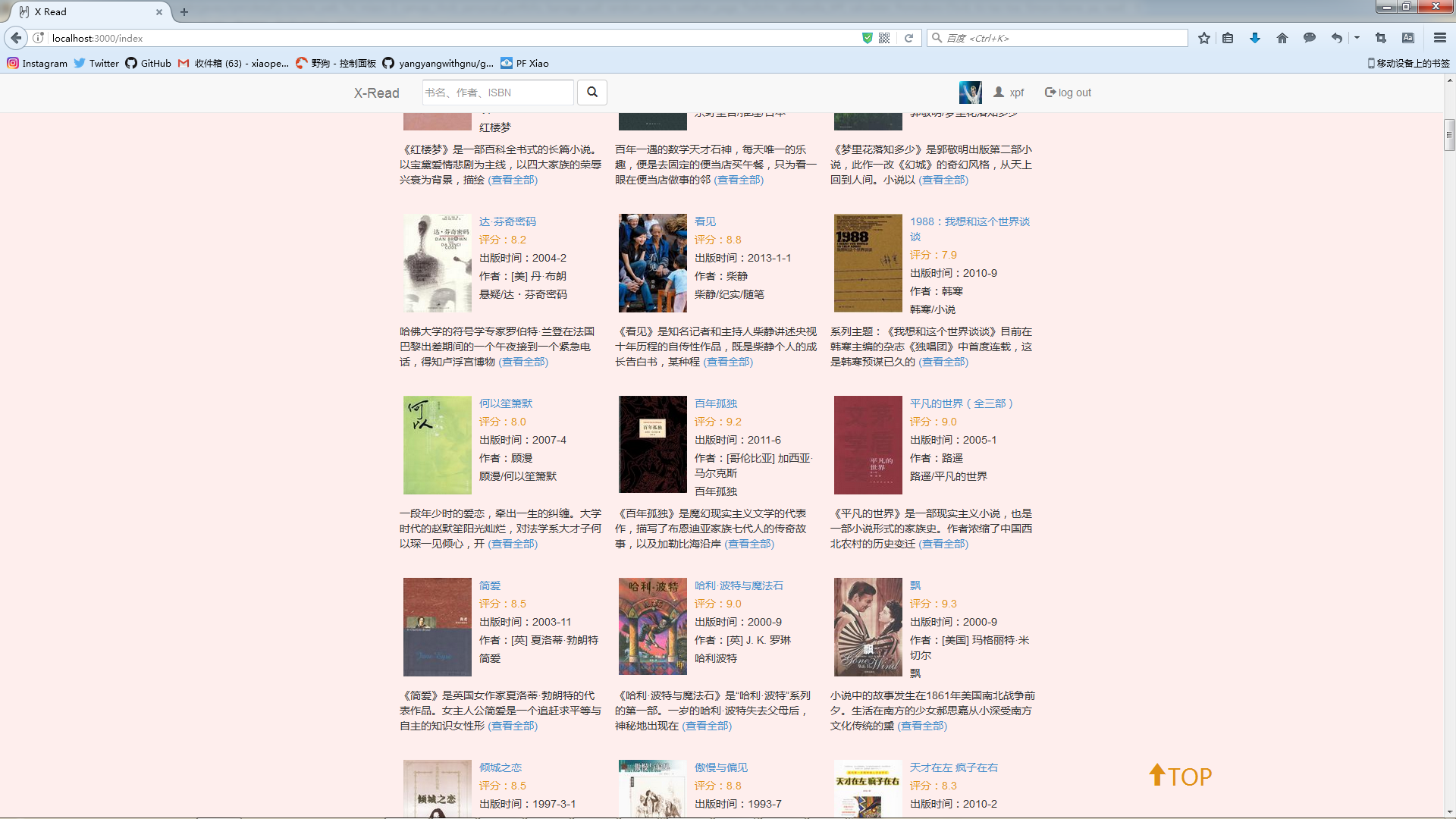Click 达·芬奇密码 book cover
Viewport: 1456px width, 819px height.
point(438,263)
